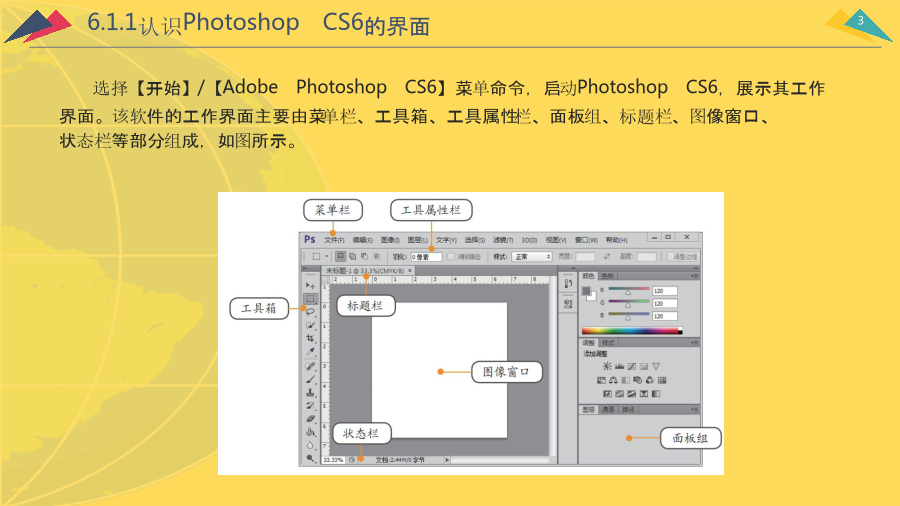Image resolution: width=900 pixels, height=506 pixels.
Task: Open the 样式 style dropdown
Action: [531, 256]
